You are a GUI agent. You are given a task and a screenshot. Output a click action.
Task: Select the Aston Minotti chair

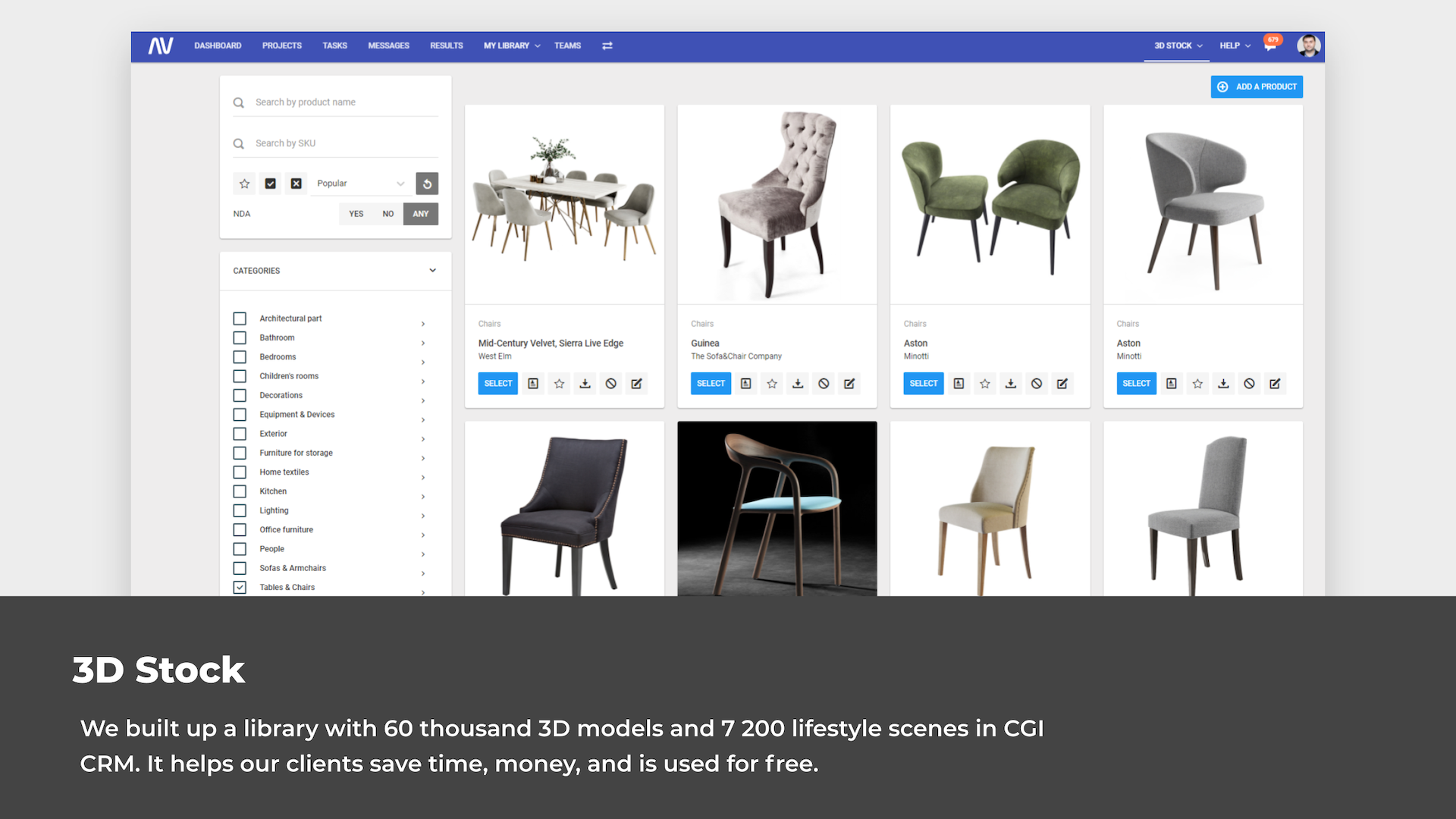(x=923, y=383)
